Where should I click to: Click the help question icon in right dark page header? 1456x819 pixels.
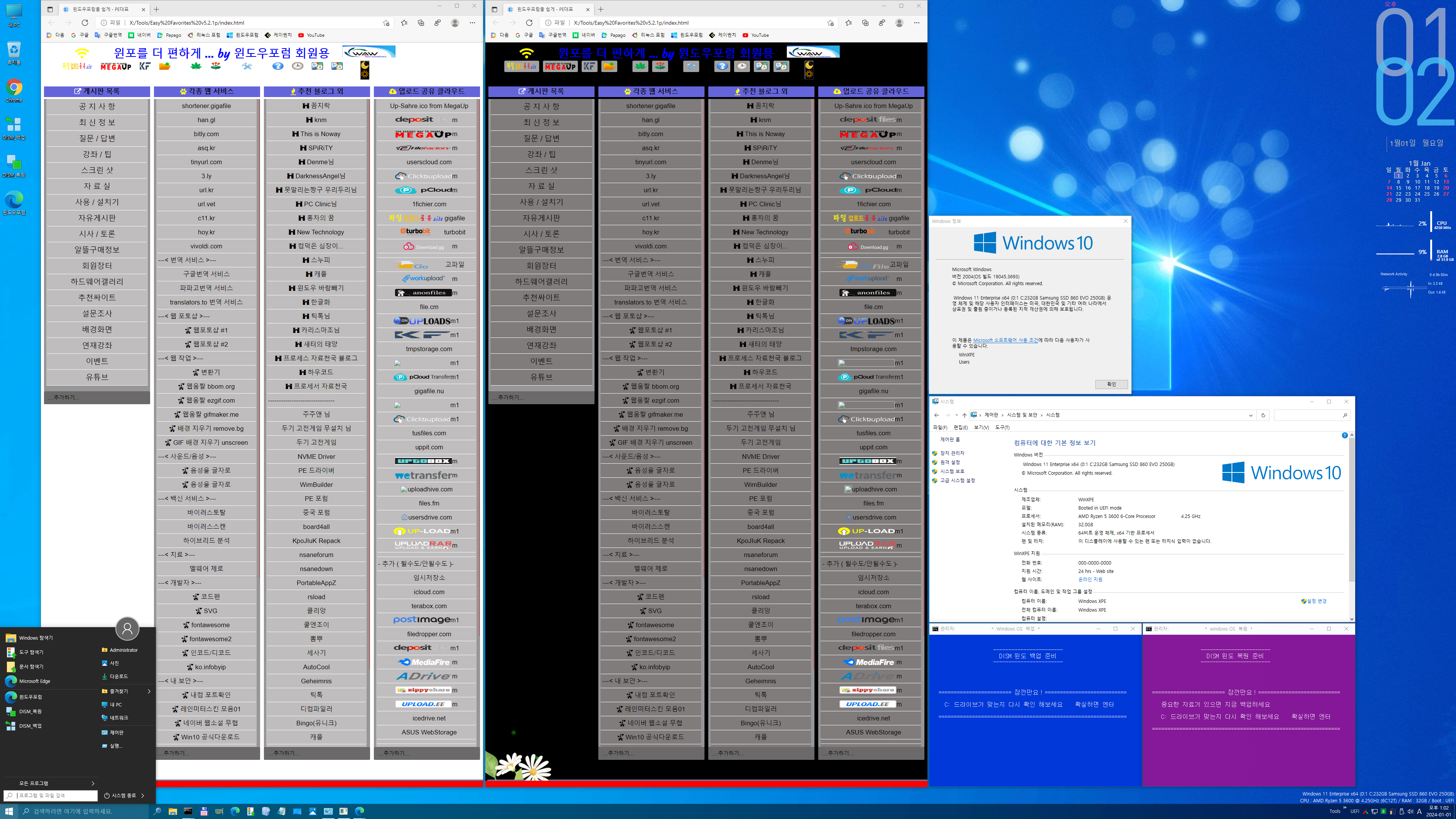tap(722, 66)
